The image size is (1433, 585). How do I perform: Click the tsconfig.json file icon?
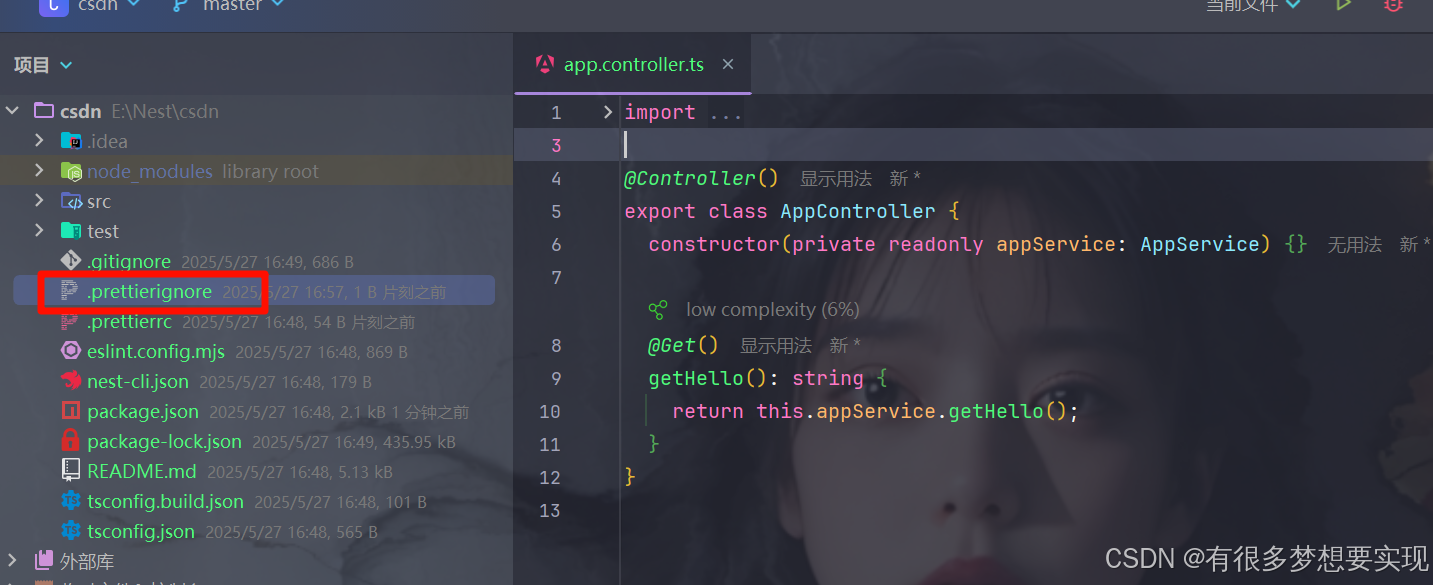click(71, 531)
